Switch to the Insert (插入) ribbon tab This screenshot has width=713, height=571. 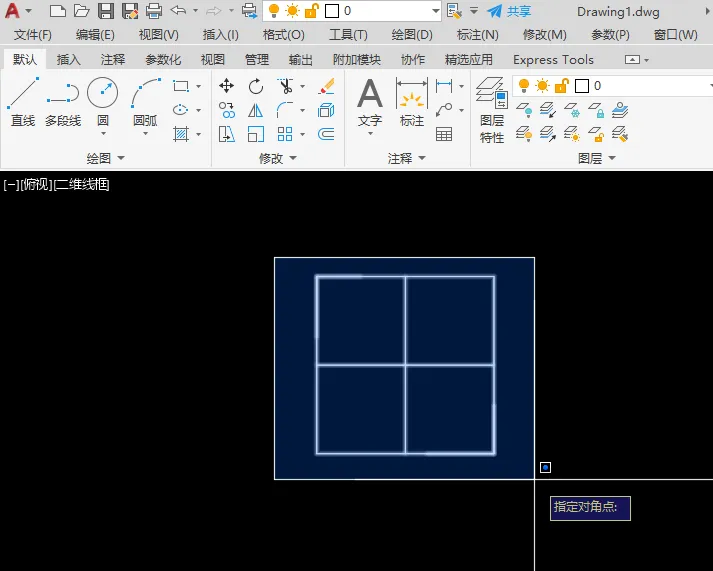(69, 60)
